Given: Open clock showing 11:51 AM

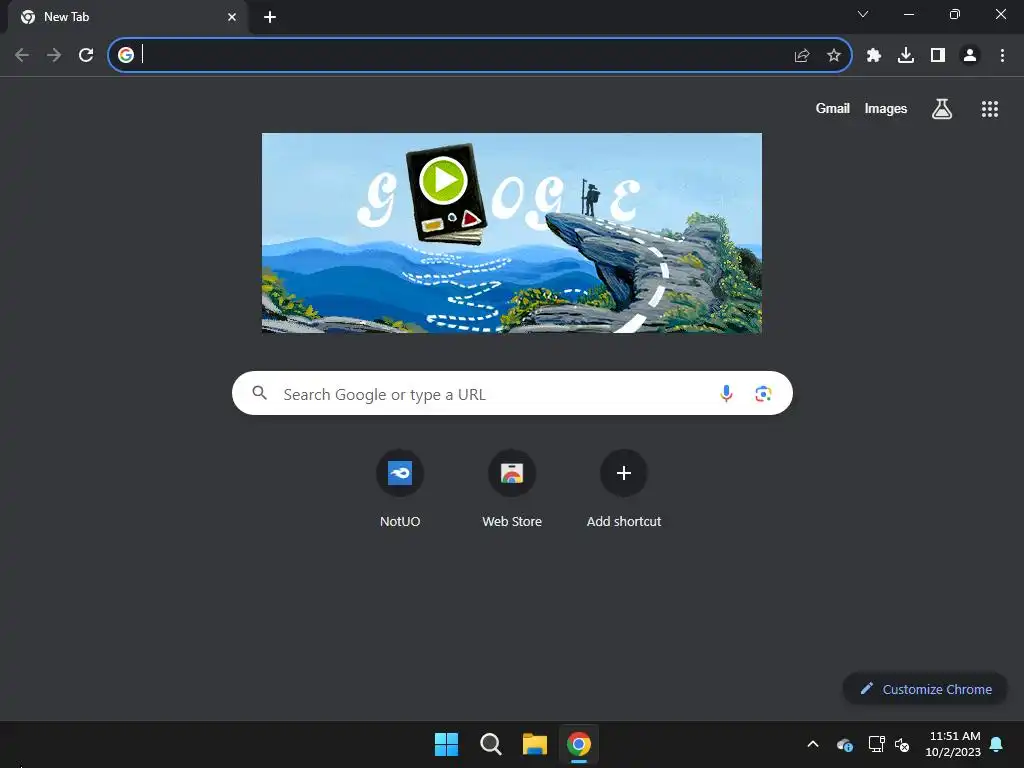Looking at the screenshot, I should click(x=953, y=744).
